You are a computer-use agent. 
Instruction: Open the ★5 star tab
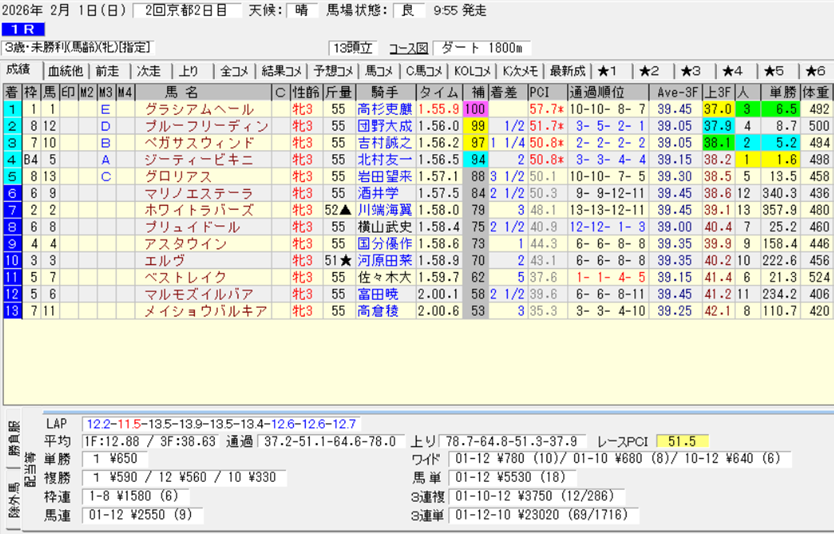pos(773,71)
